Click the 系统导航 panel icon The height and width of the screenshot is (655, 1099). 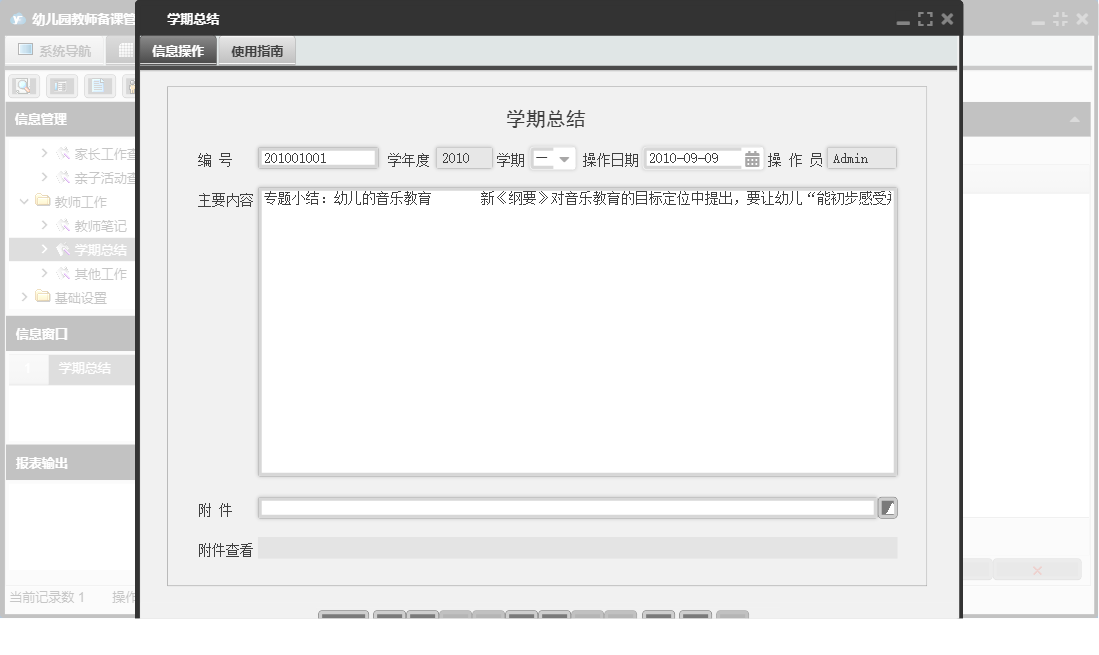tap(27, 51)
